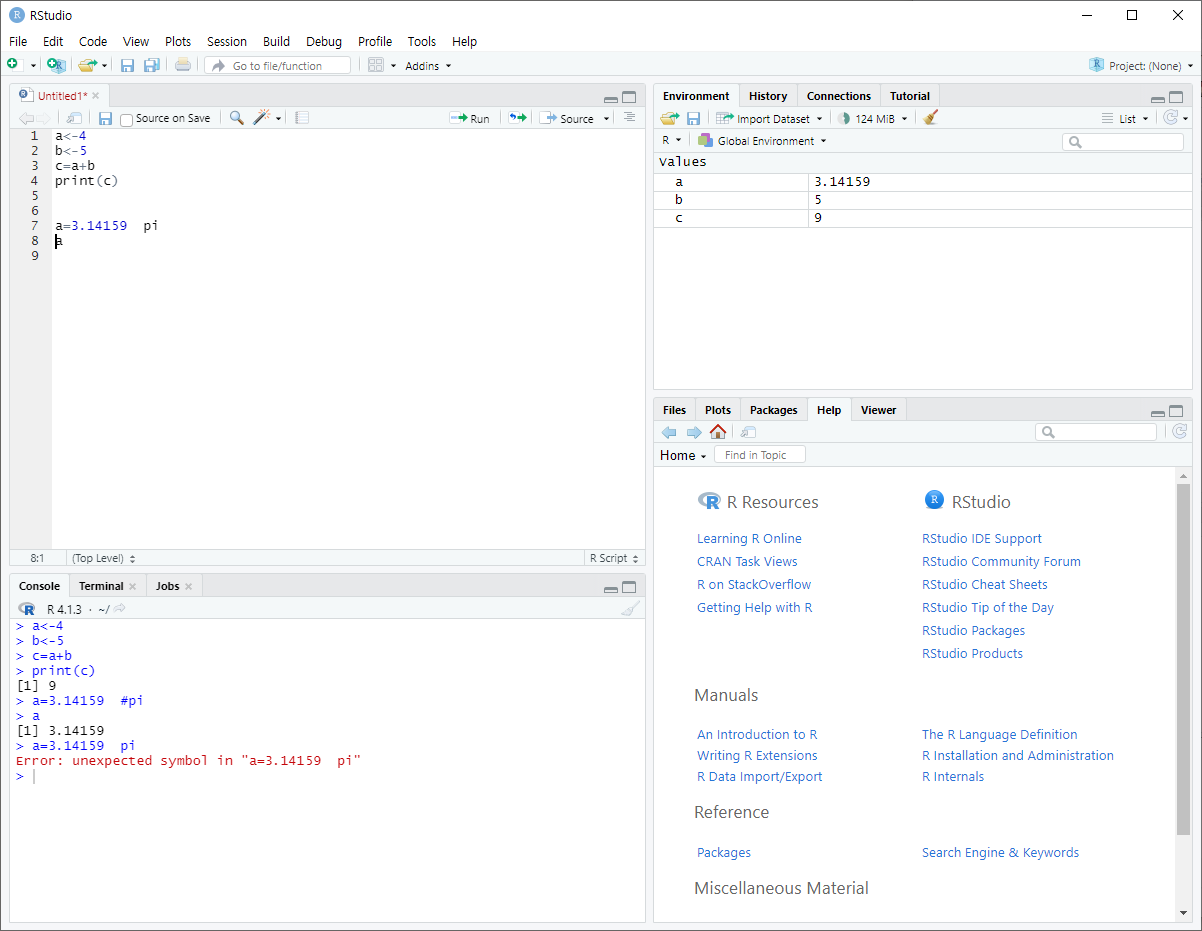The image size is (1202, 931).
Task: Create a new file with green plus icon
Action: 13,65
